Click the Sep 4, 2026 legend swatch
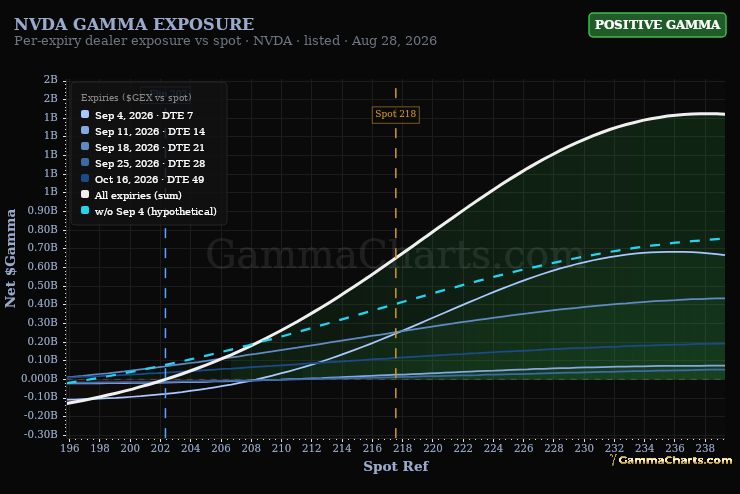 click(x=85, y=114)
